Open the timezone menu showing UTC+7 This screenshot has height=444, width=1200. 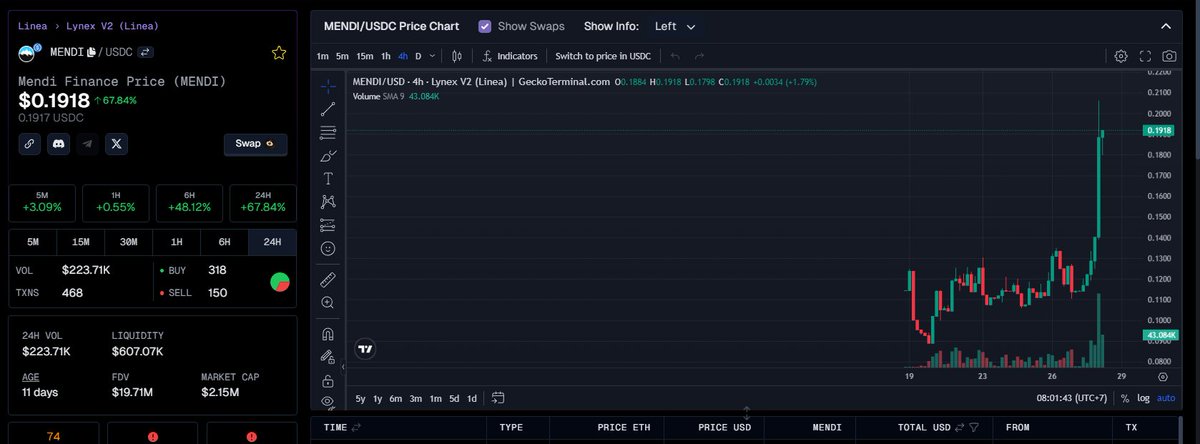coord(1074,398)
